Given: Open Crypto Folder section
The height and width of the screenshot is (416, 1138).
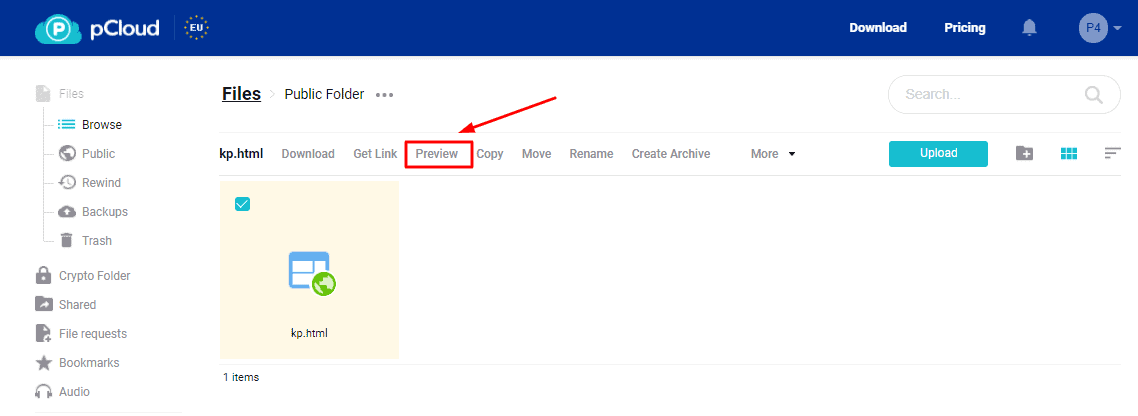Looking at the screenshot, I should (94, 276).
